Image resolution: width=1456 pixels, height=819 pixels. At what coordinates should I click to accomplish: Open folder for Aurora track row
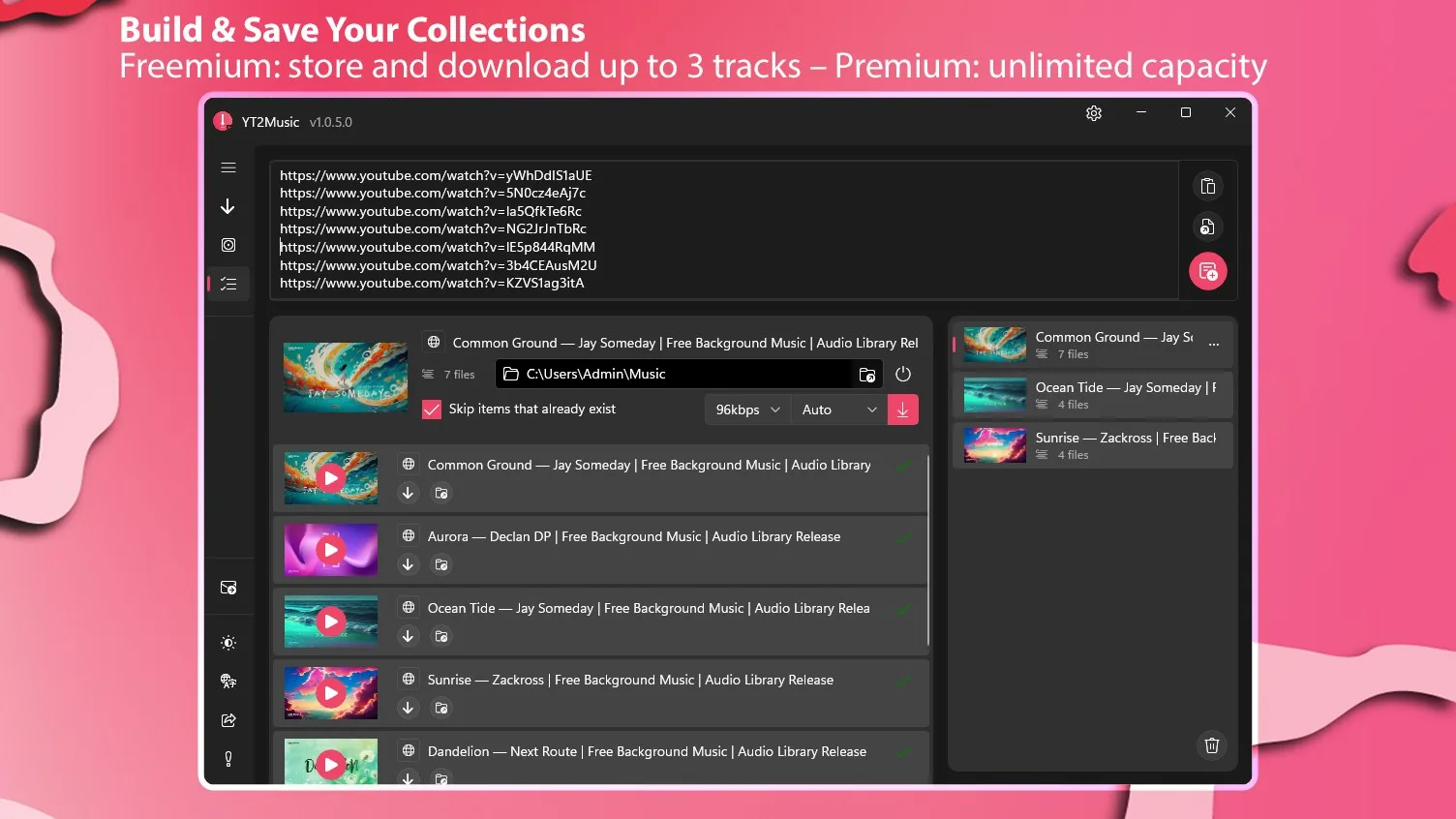tap(441, 564)
